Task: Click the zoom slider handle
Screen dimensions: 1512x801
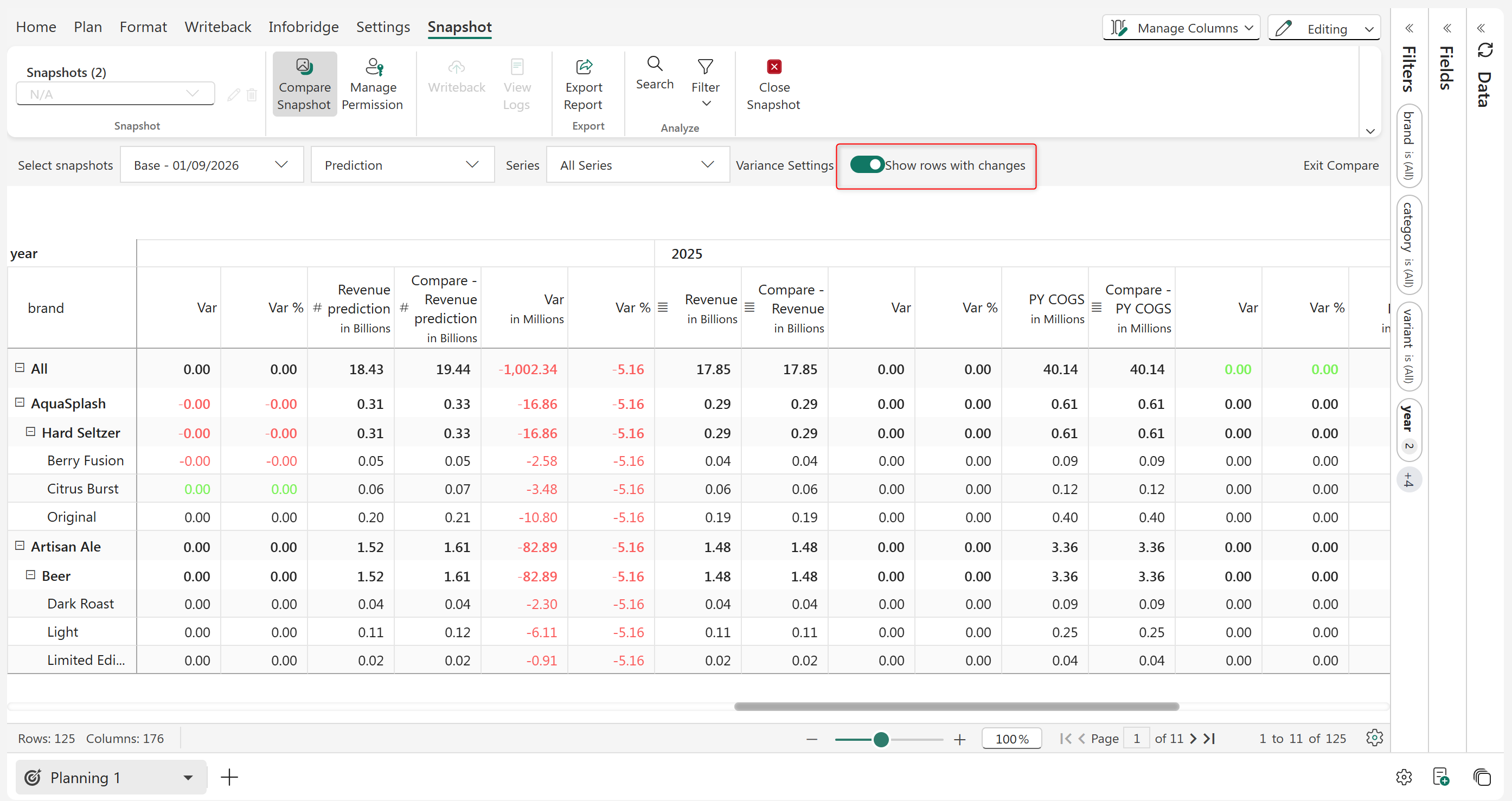Action: 880,739
